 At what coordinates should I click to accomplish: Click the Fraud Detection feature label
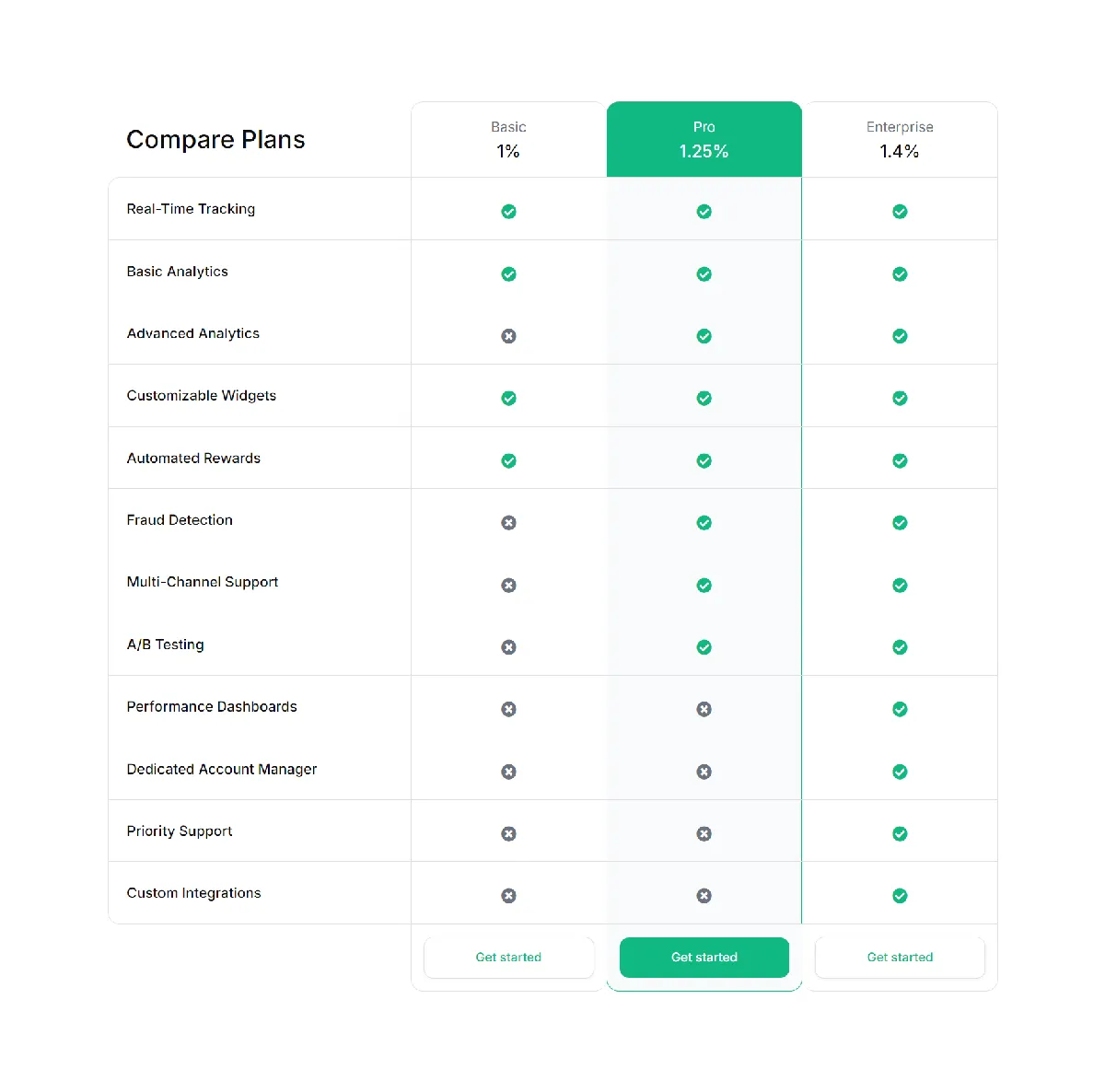click(180, 520)
